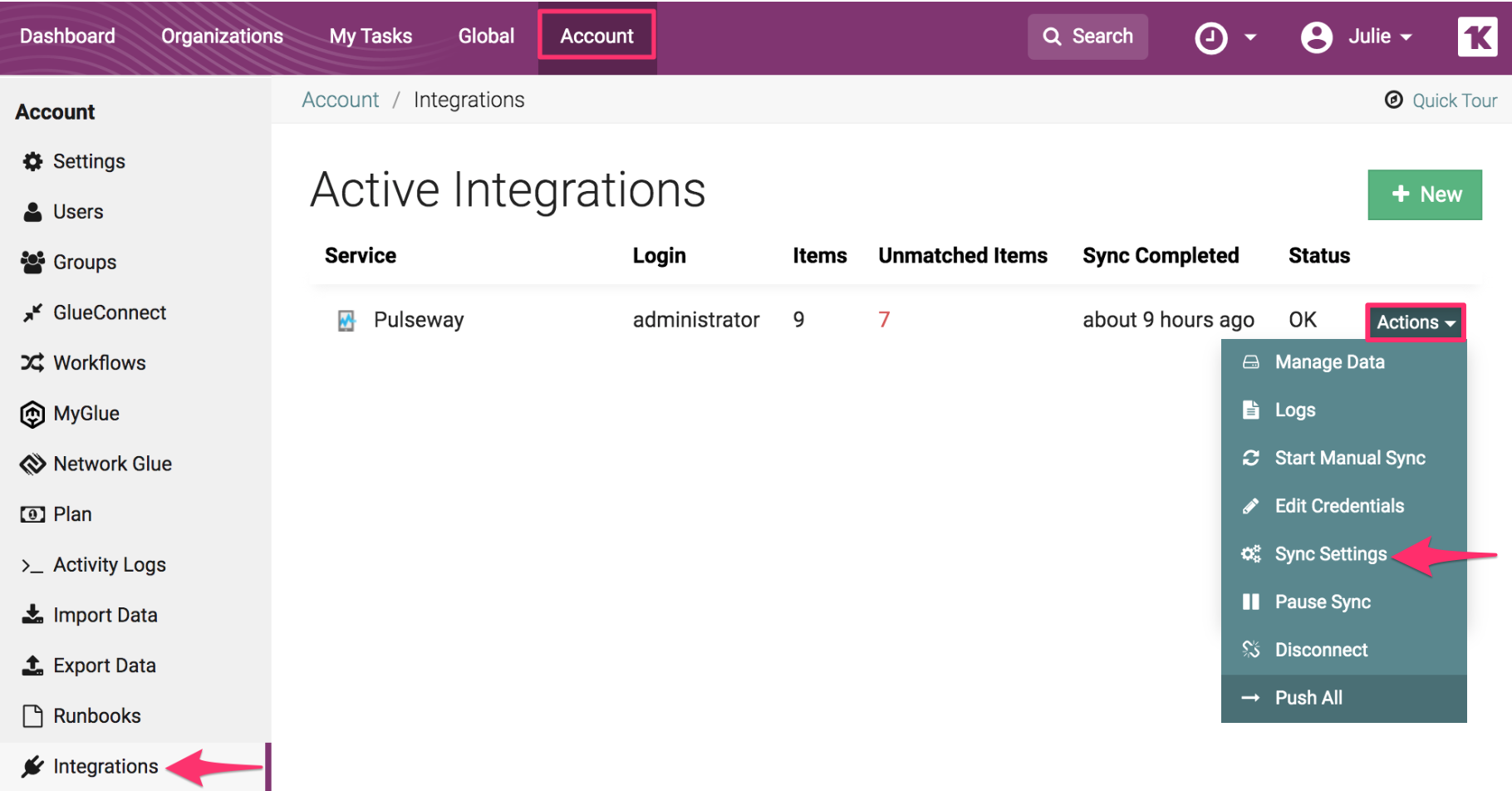Click the Workflows shuffle icon
This screenshot has height=791, width=1512.
[32, 363]
